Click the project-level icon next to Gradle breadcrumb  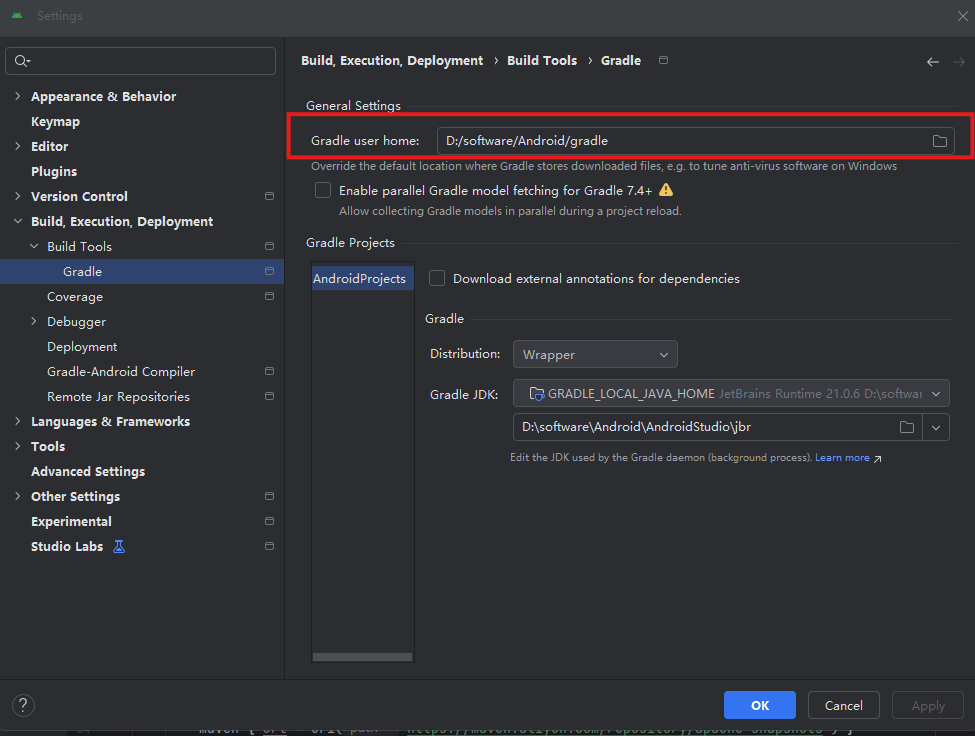(663, 60)
